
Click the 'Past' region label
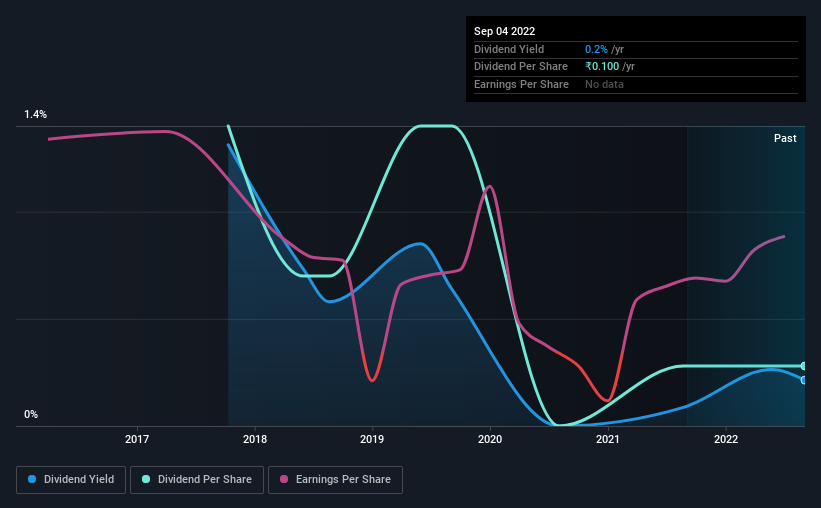(x=785, y=138)
